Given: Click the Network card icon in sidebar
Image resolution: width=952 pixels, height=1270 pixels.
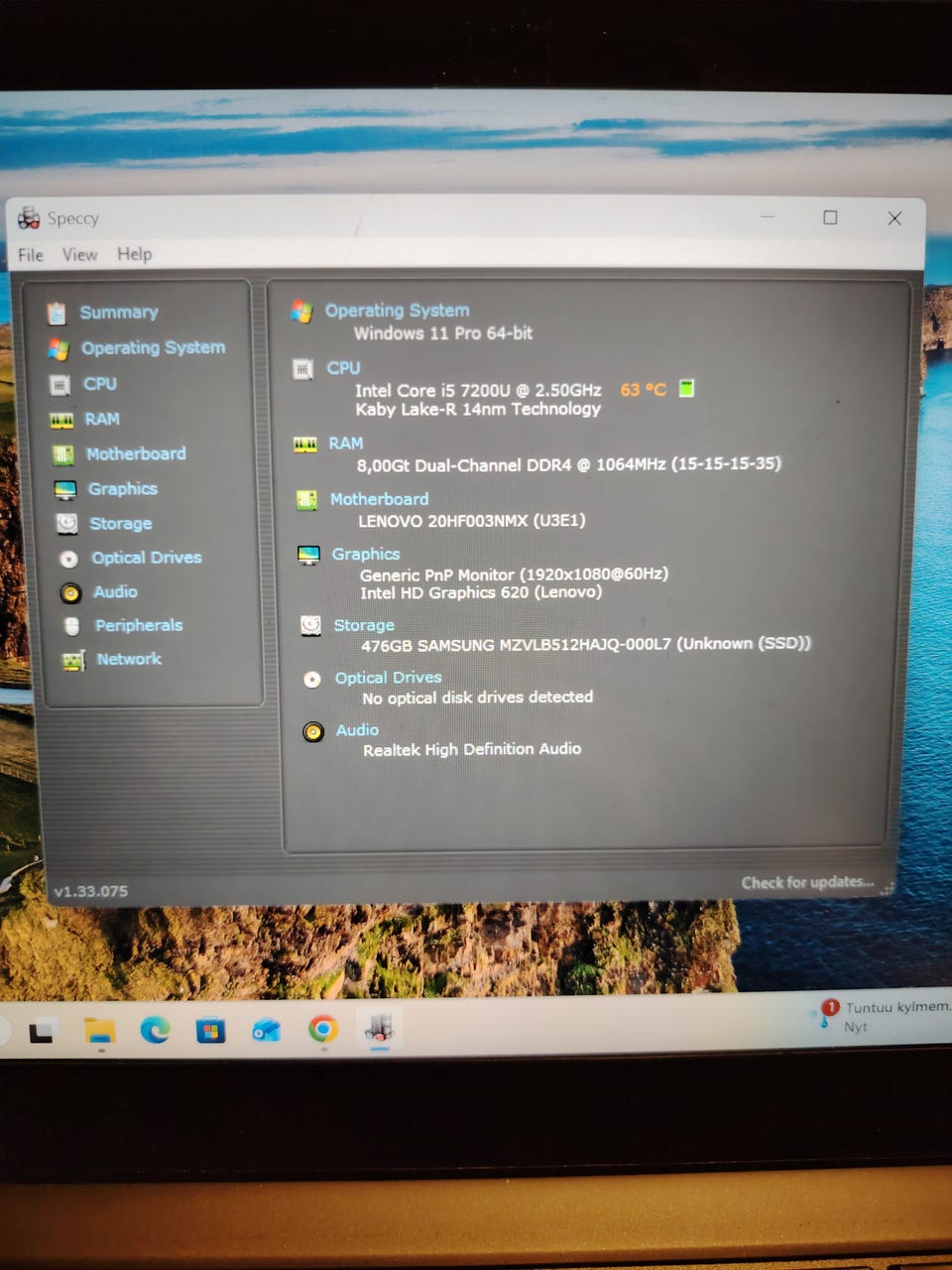Looking at the screenshot, I should (73, 660).
